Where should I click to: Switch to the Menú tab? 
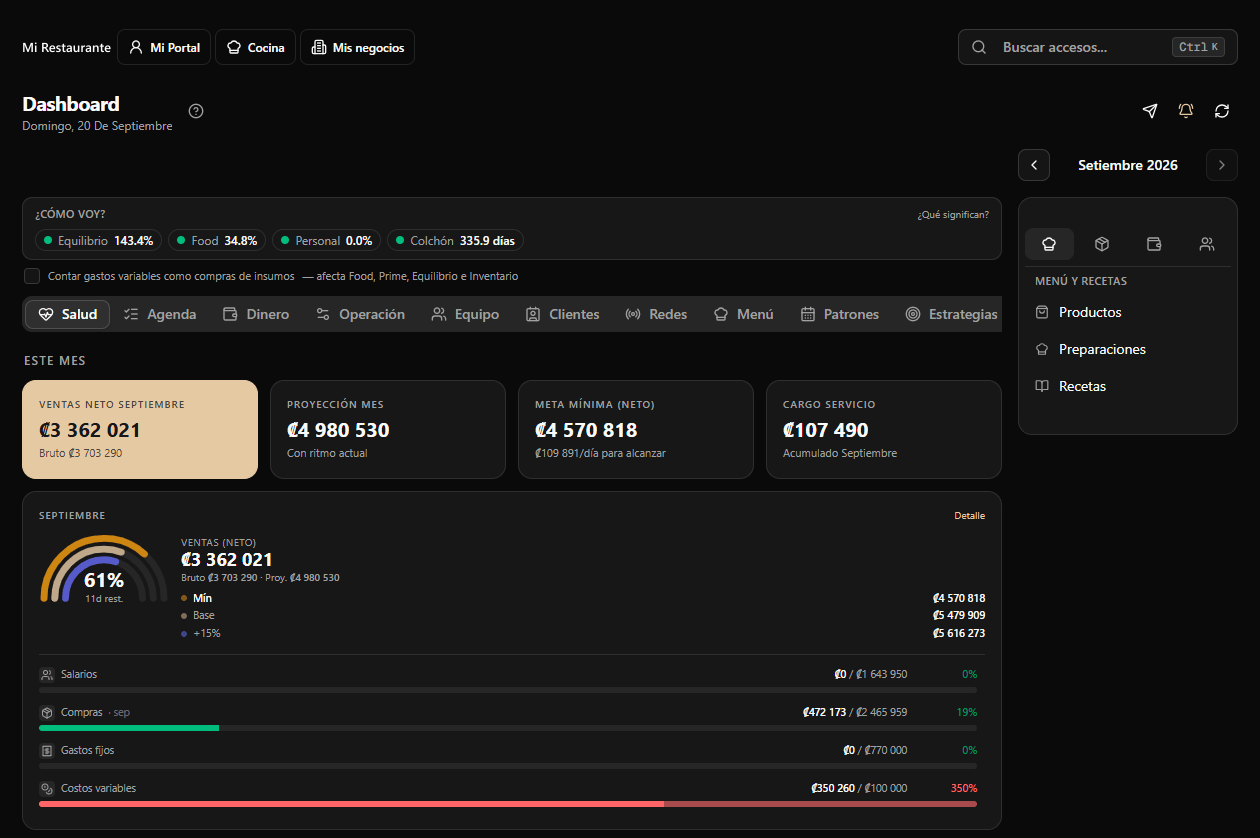tap(743, 314)
